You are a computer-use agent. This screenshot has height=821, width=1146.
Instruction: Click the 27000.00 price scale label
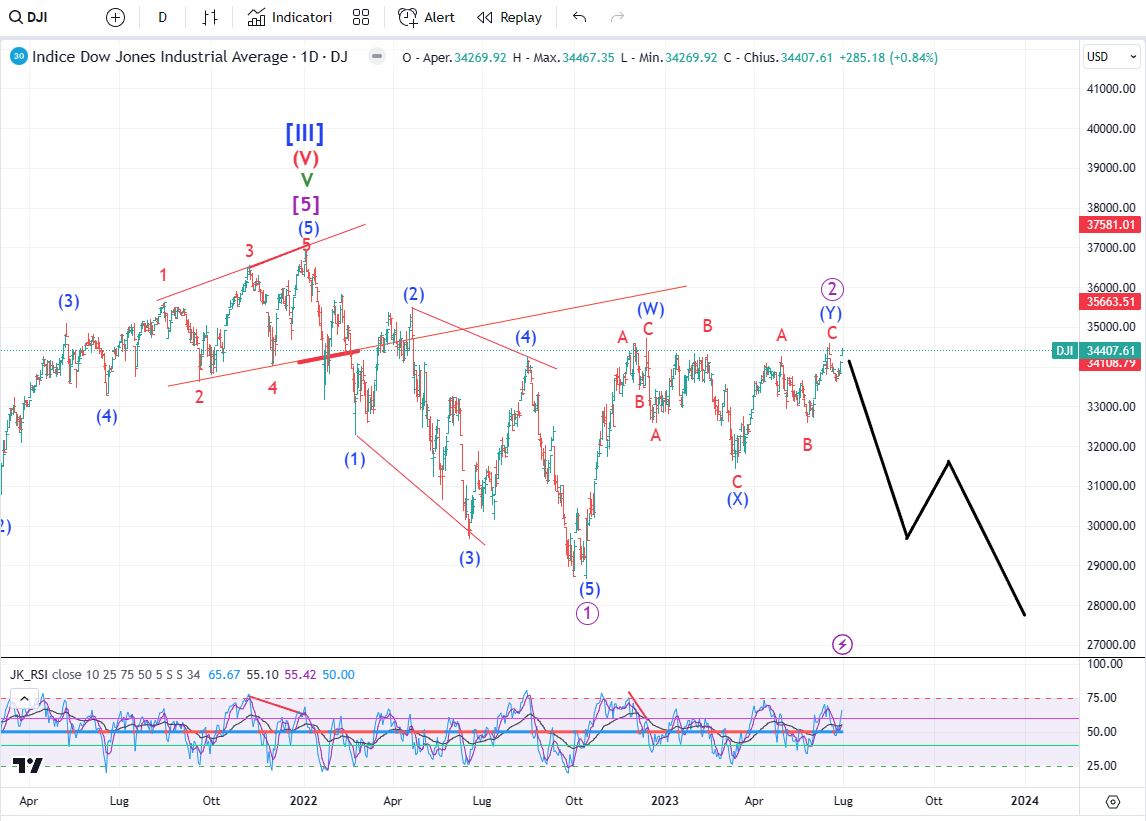pyautogui.click(x=1111, y=644)
